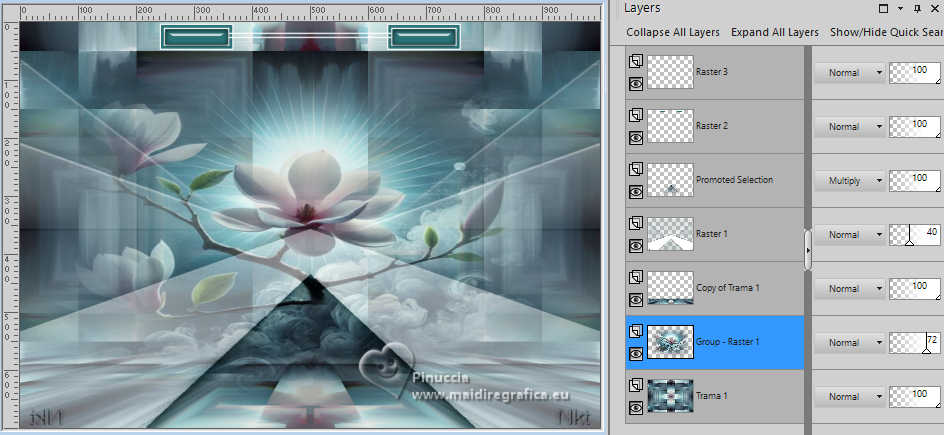Screen dimensions: 944x435
Task: Click the Copy of Trama 1 layer type icon
Action: tap(636, 277)
